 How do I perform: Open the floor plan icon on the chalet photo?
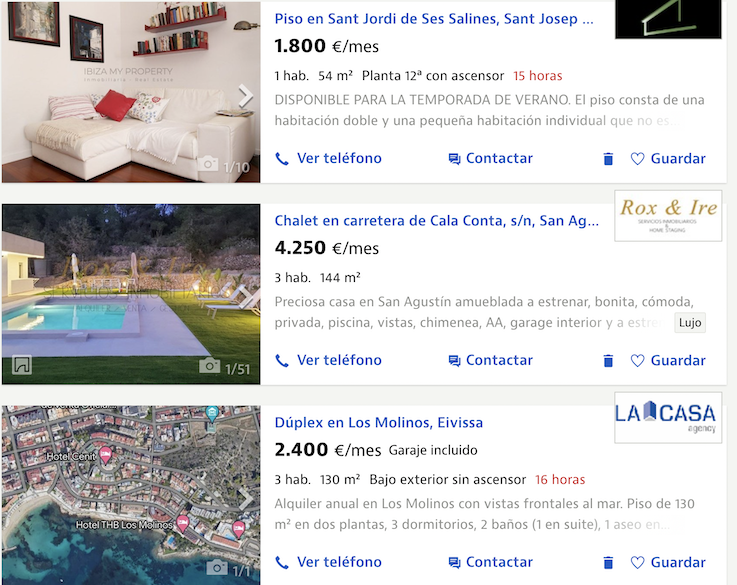[22, 365]
